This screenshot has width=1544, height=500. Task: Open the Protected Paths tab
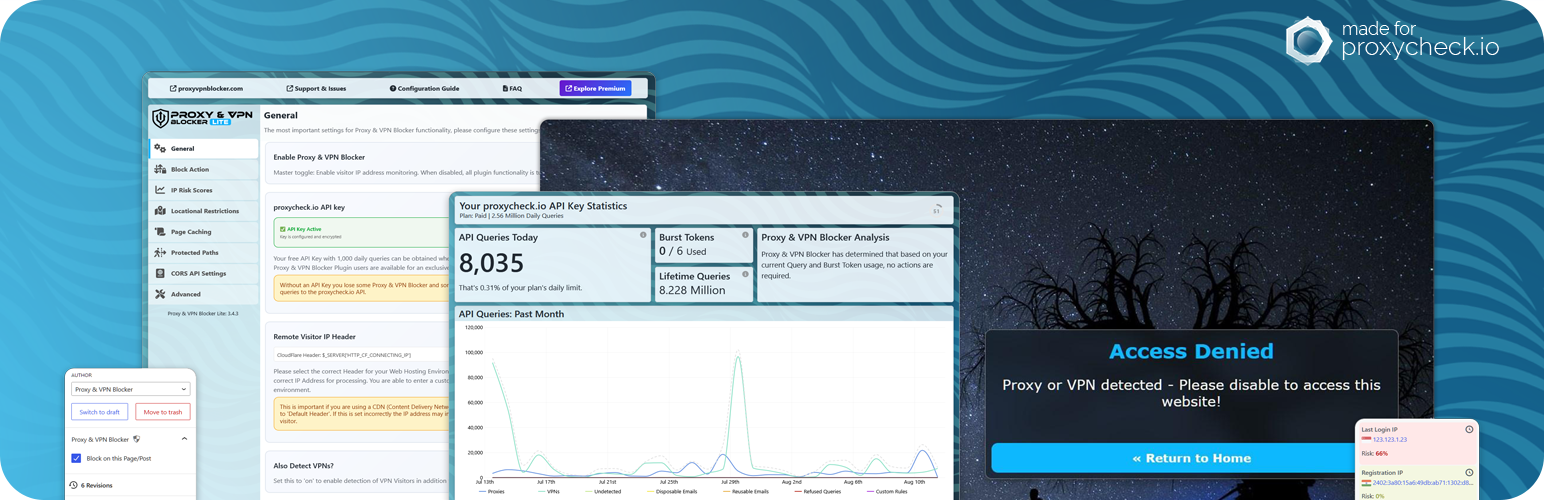point(204,253)
